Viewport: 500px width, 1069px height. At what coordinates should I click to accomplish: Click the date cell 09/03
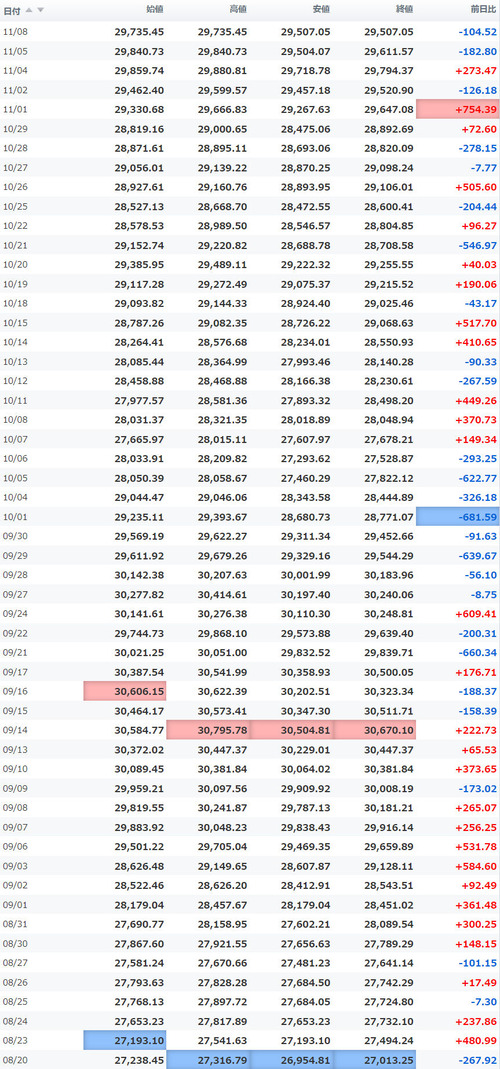[x=15, y=866]
